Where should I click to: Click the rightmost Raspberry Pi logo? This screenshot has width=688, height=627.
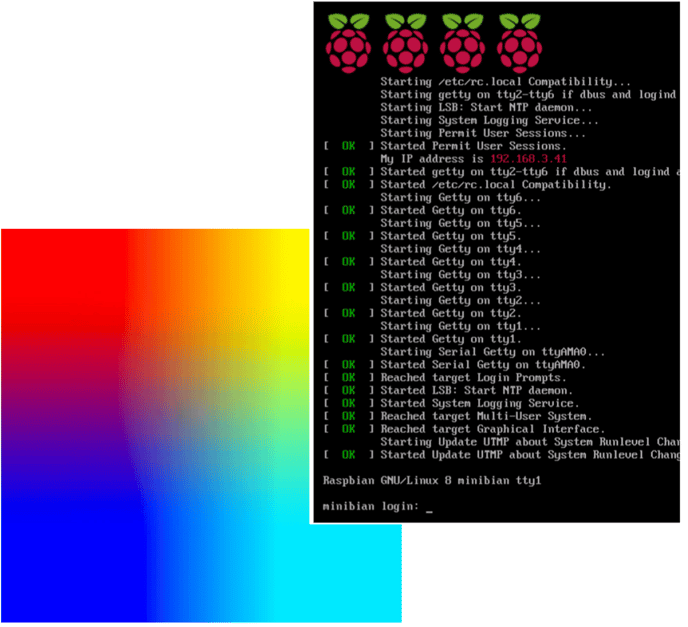(x=520, y=43)
